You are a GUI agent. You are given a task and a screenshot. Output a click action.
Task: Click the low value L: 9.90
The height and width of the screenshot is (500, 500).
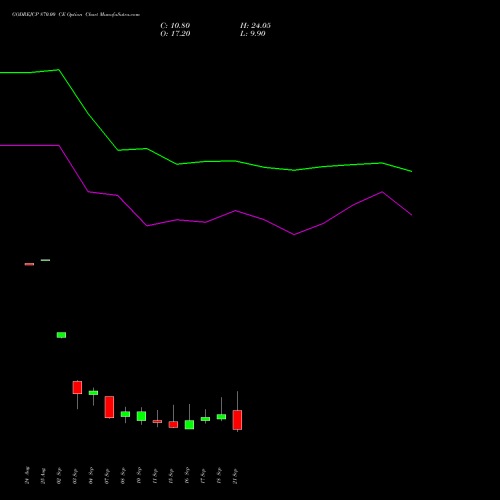click(x=253, y=34)
